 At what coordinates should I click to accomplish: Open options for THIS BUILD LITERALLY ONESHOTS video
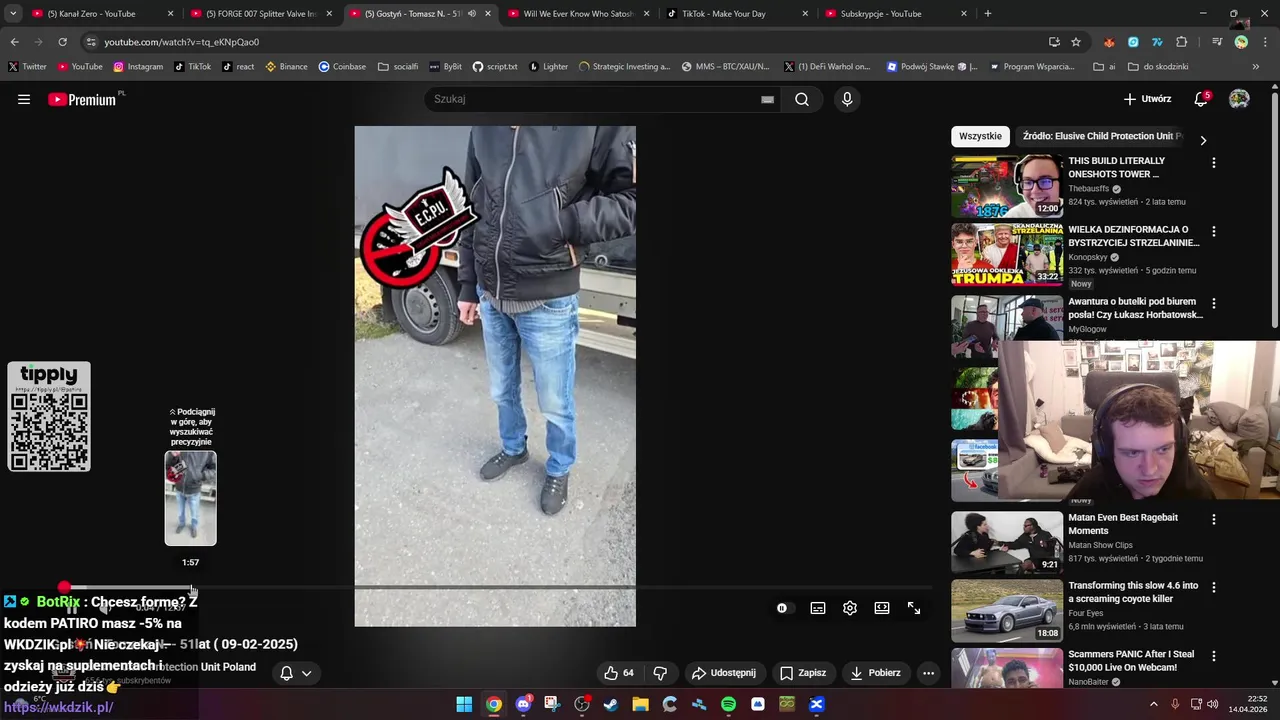(x=1214, y=163)
